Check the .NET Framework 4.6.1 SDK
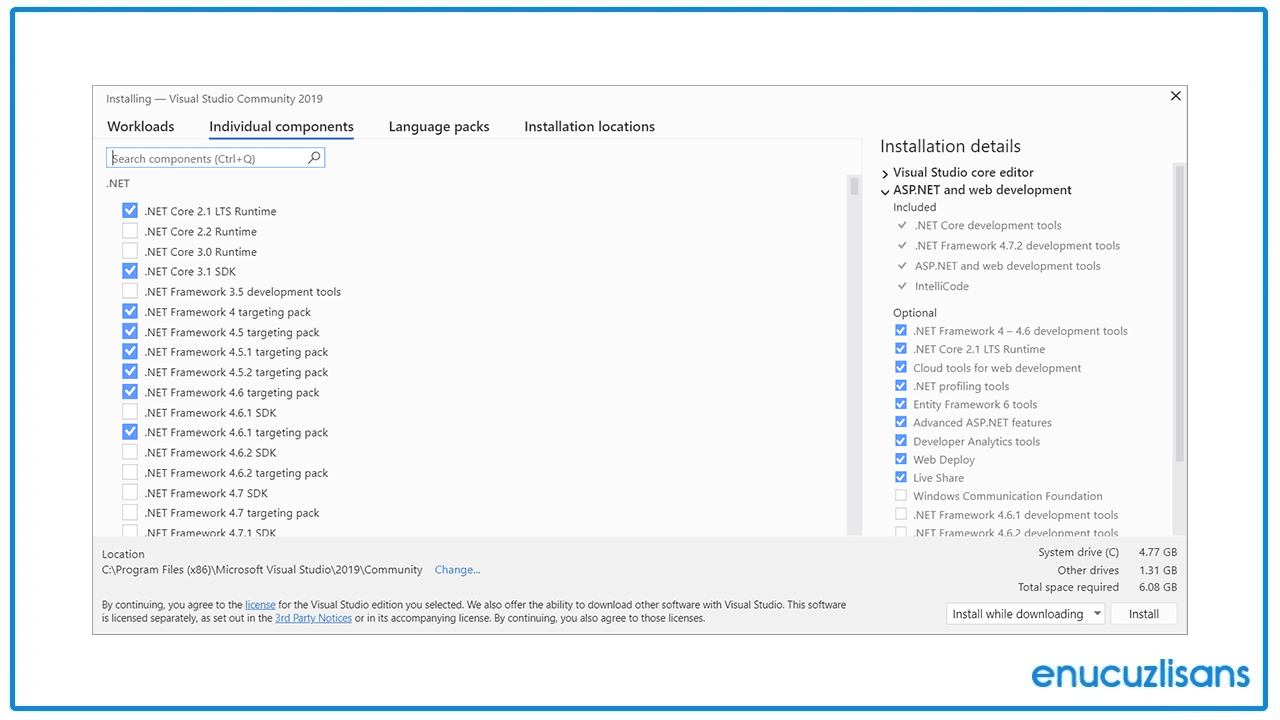1280x720 pixels. click(x=130, y=412)
